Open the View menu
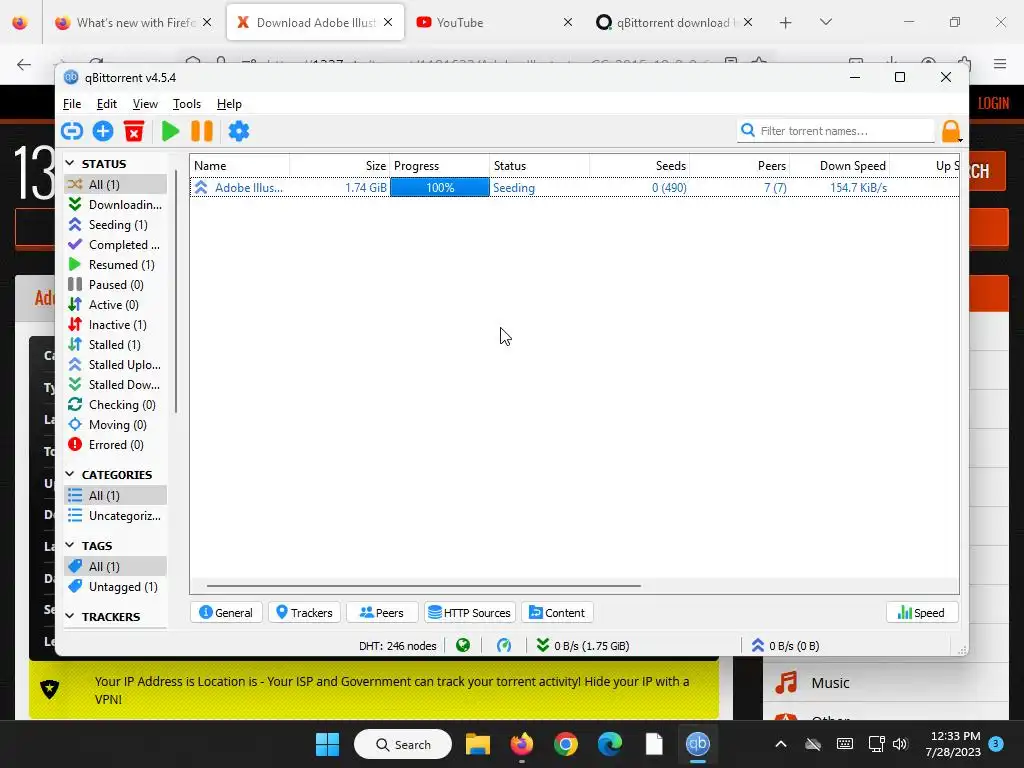Screen dimensions: 1024x768 pyautogui.click(x=145, y=104)
